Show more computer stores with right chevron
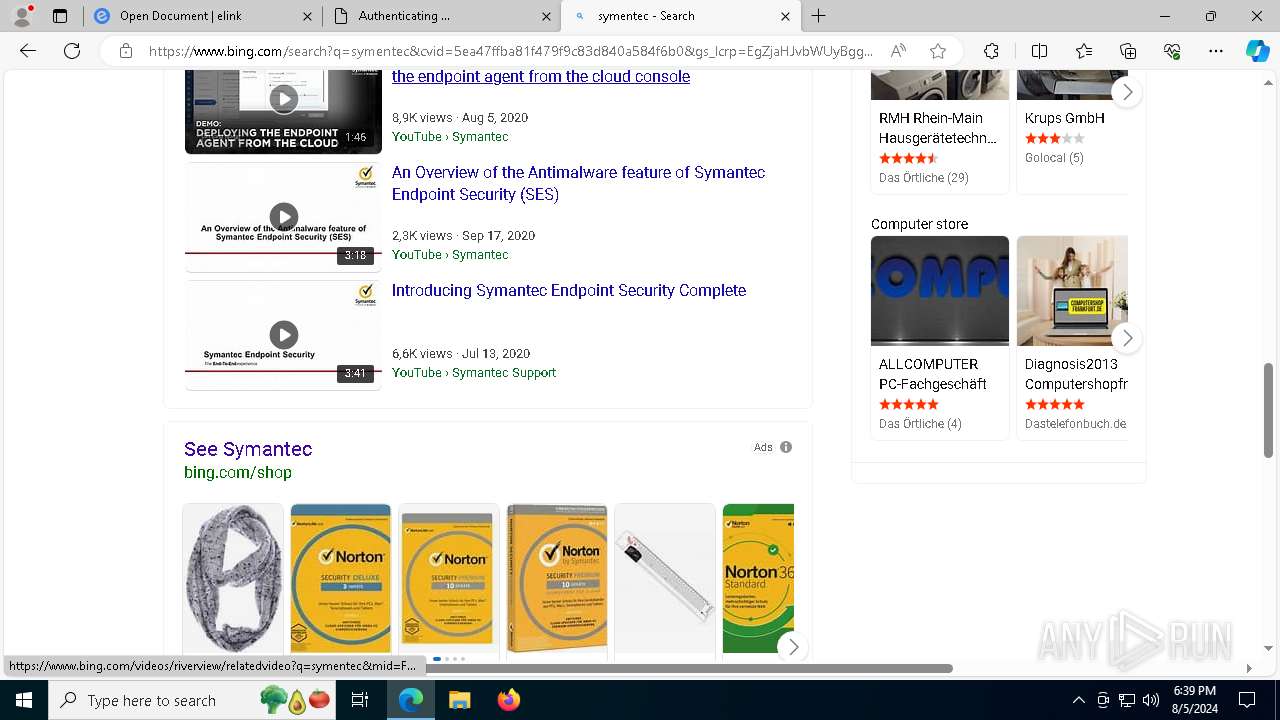The width and height of the screenshot is (1280, 720). click(1127, 338)
